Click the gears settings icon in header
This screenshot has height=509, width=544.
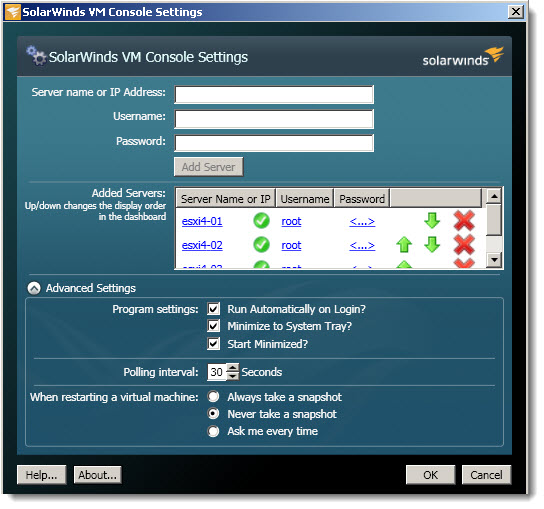pos(36,56)
